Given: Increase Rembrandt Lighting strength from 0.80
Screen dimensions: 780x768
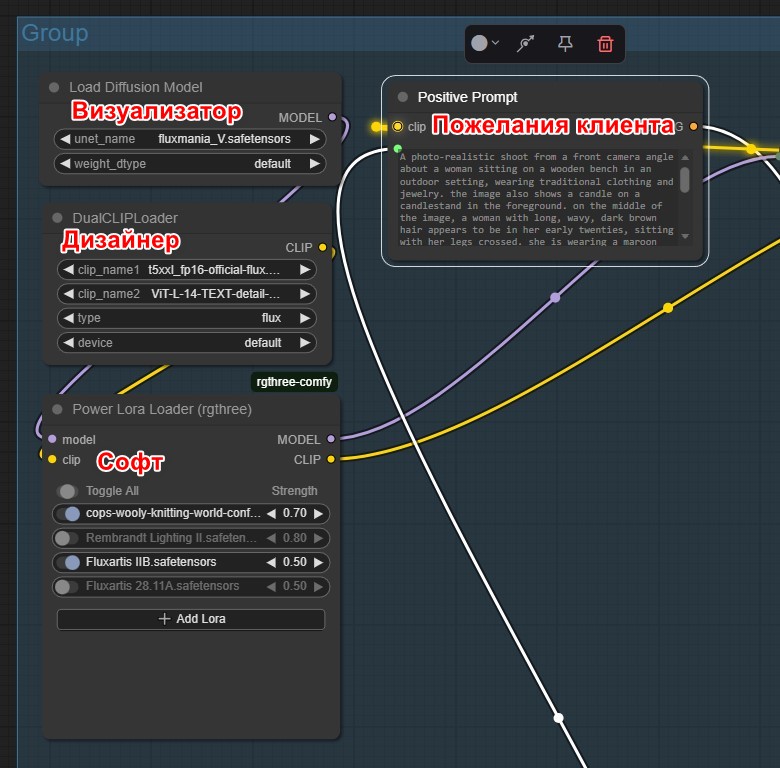Looking at the screenshot, I should [x=318, y=538].
